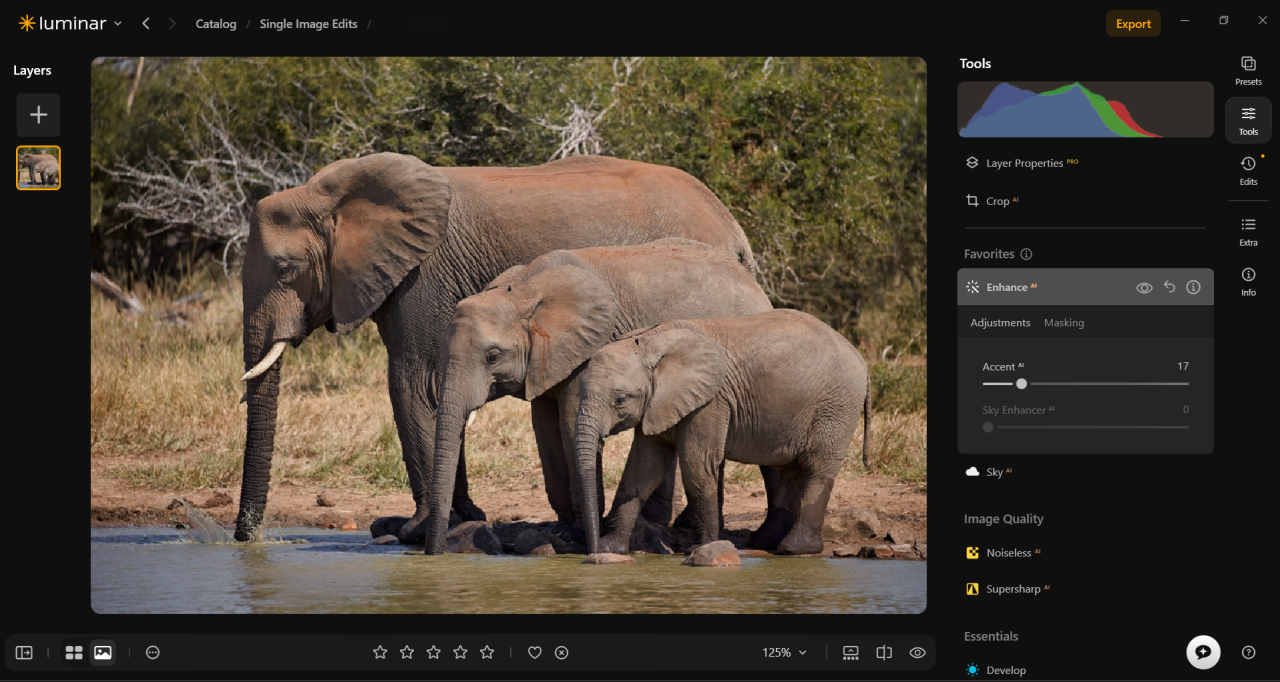The width and height of the screenshot is (1280, 682).
Task: Switch to the Masking tab
Action: click(x=1064, y=323)
